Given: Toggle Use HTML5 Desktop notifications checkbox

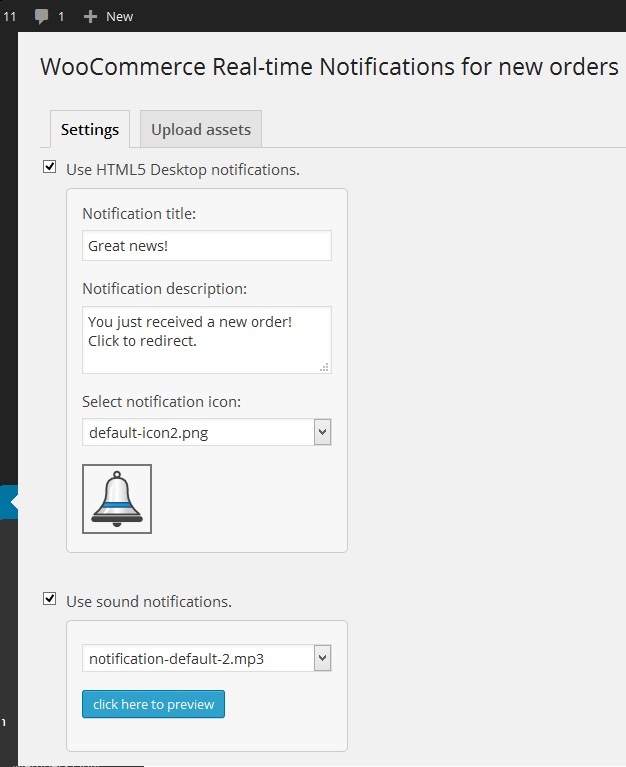Looking at the screenshot, I should tap(49, 167).
